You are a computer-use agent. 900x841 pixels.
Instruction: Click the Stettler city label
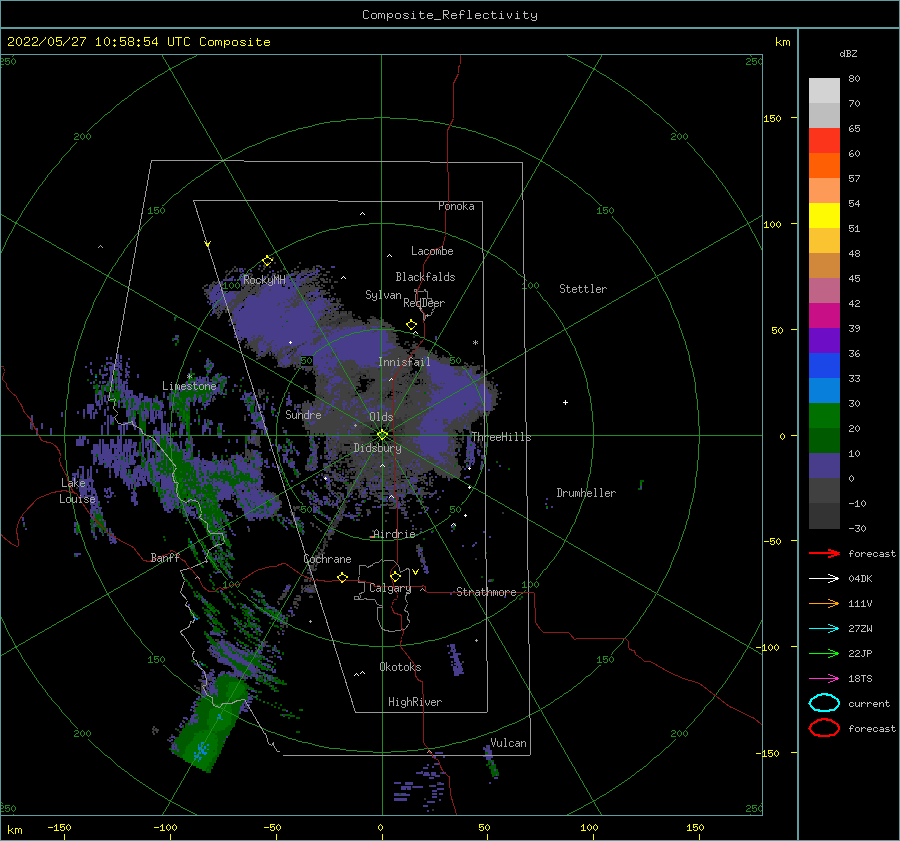tap(583, 289)
